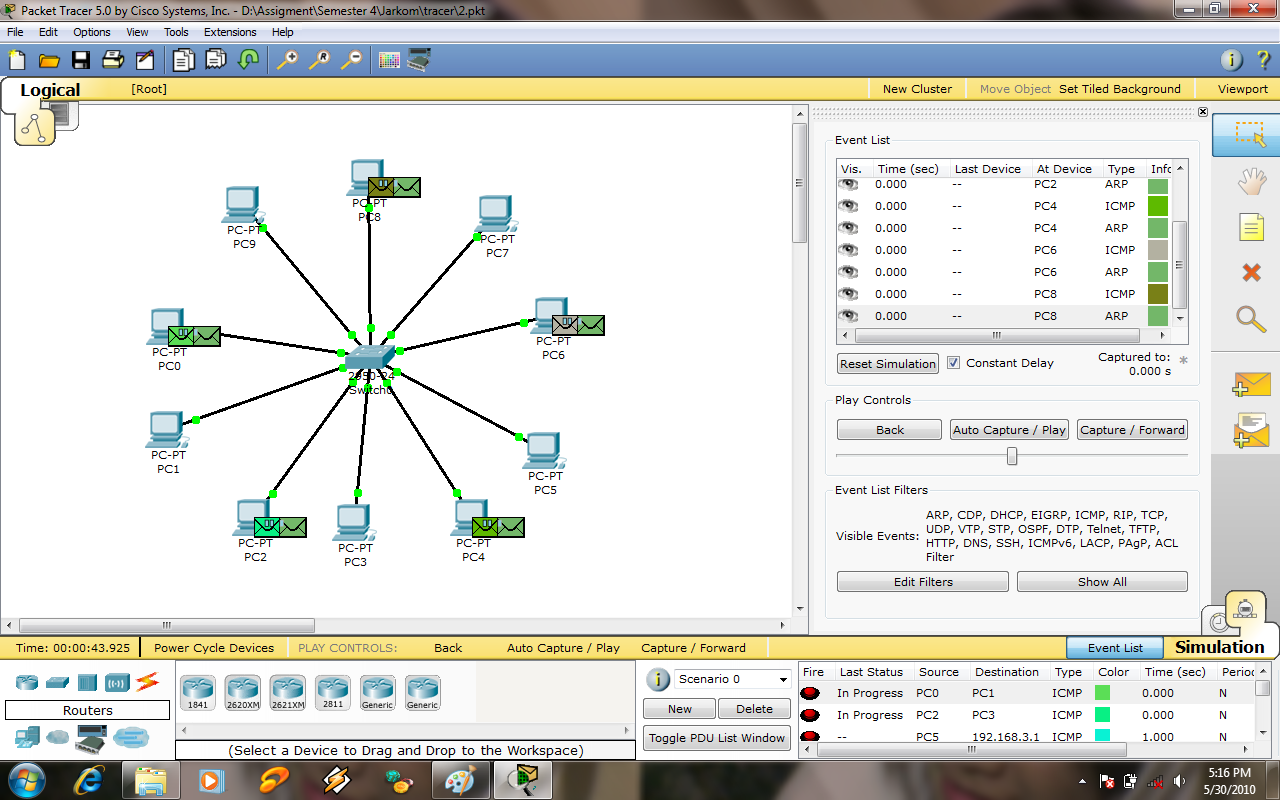The image size is (1280, 800).
Task: Click the simulation playback speed slider
Action: [x=1011, y=456]
